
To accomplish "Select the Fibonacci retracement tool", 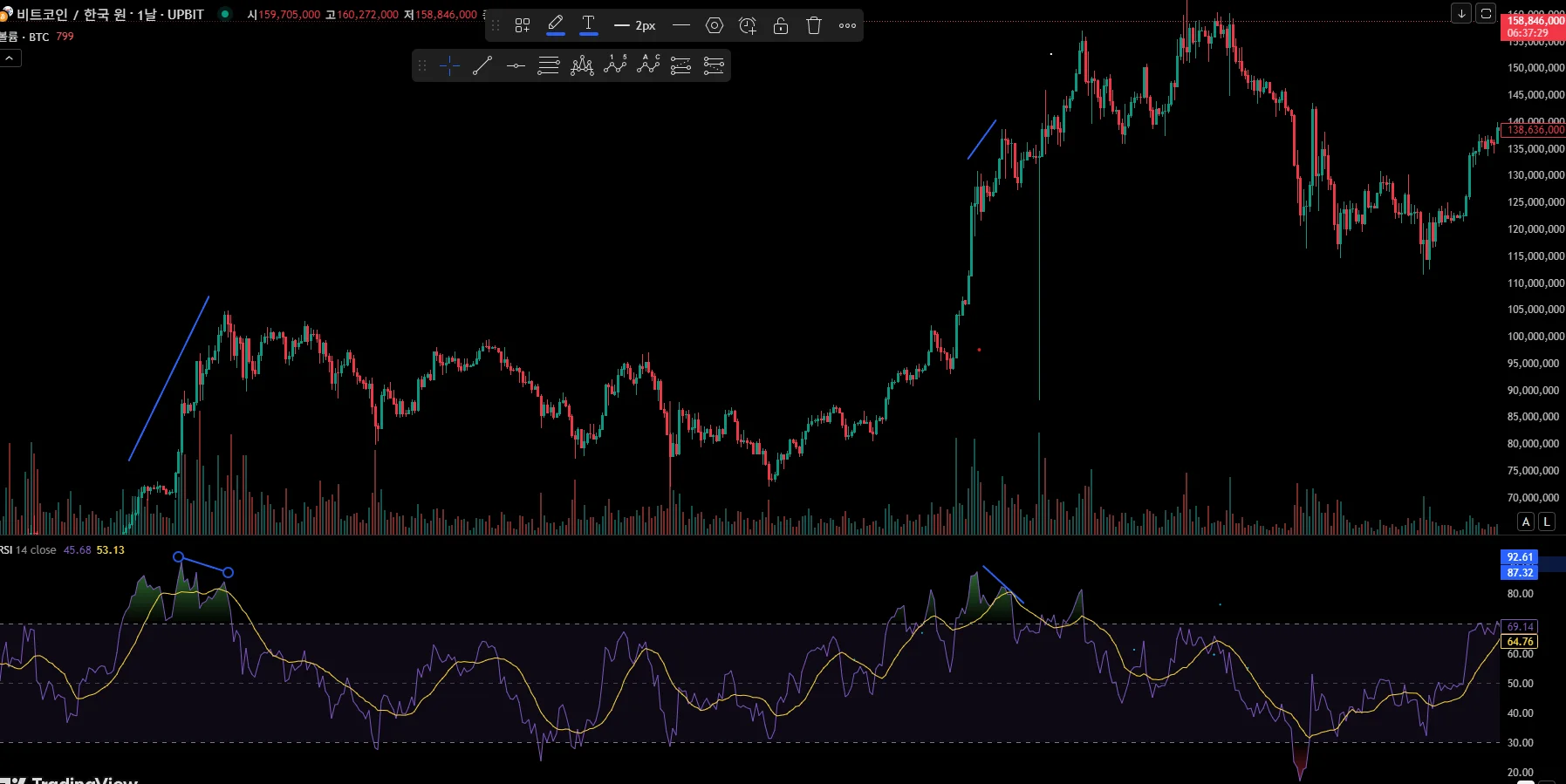I will tap(549, 65).
